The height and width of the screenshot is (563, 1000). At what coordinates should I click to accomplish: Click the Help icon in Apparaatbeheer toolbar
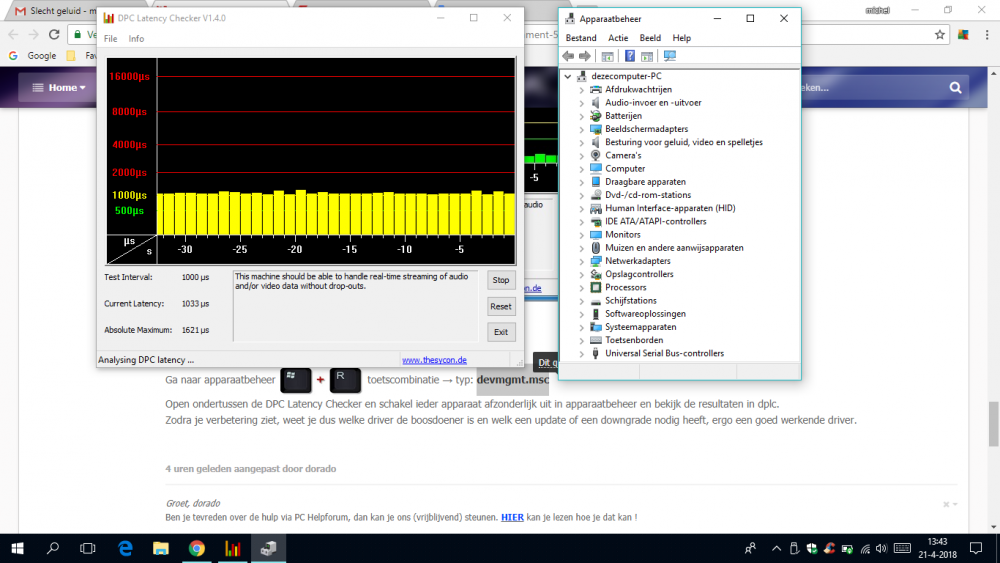(x=630, y=56)
